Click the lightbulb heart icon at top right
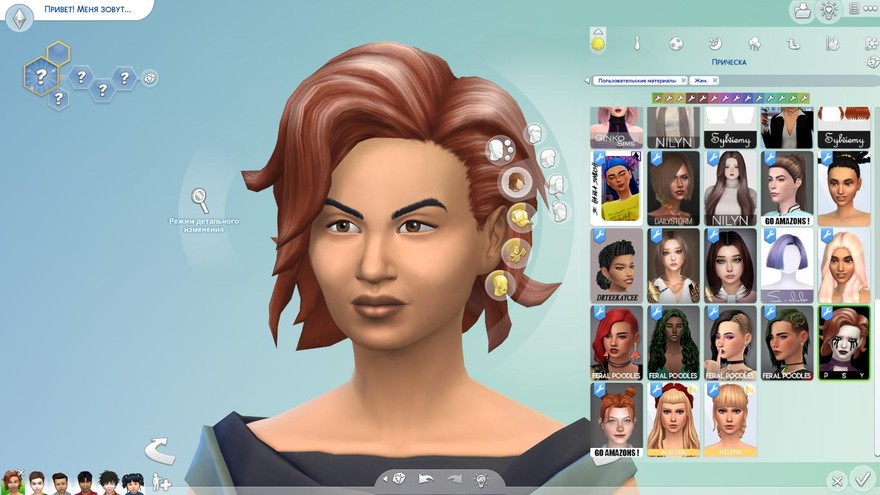This screenshot has width=880, height=495. coord(829,11)
